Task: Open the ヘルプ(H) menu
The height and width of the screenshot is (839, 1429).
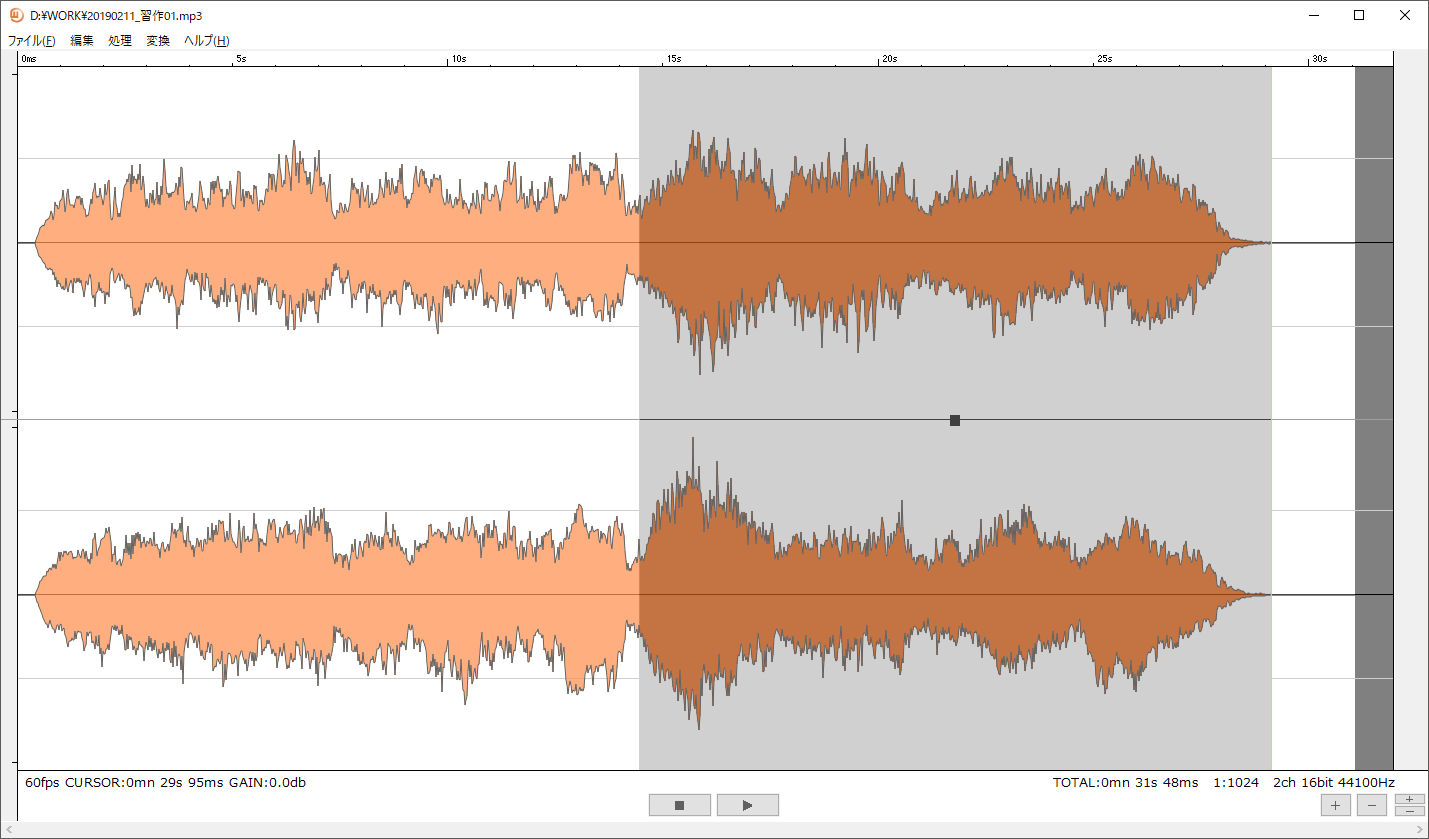Action: click(x=207, y=41)
